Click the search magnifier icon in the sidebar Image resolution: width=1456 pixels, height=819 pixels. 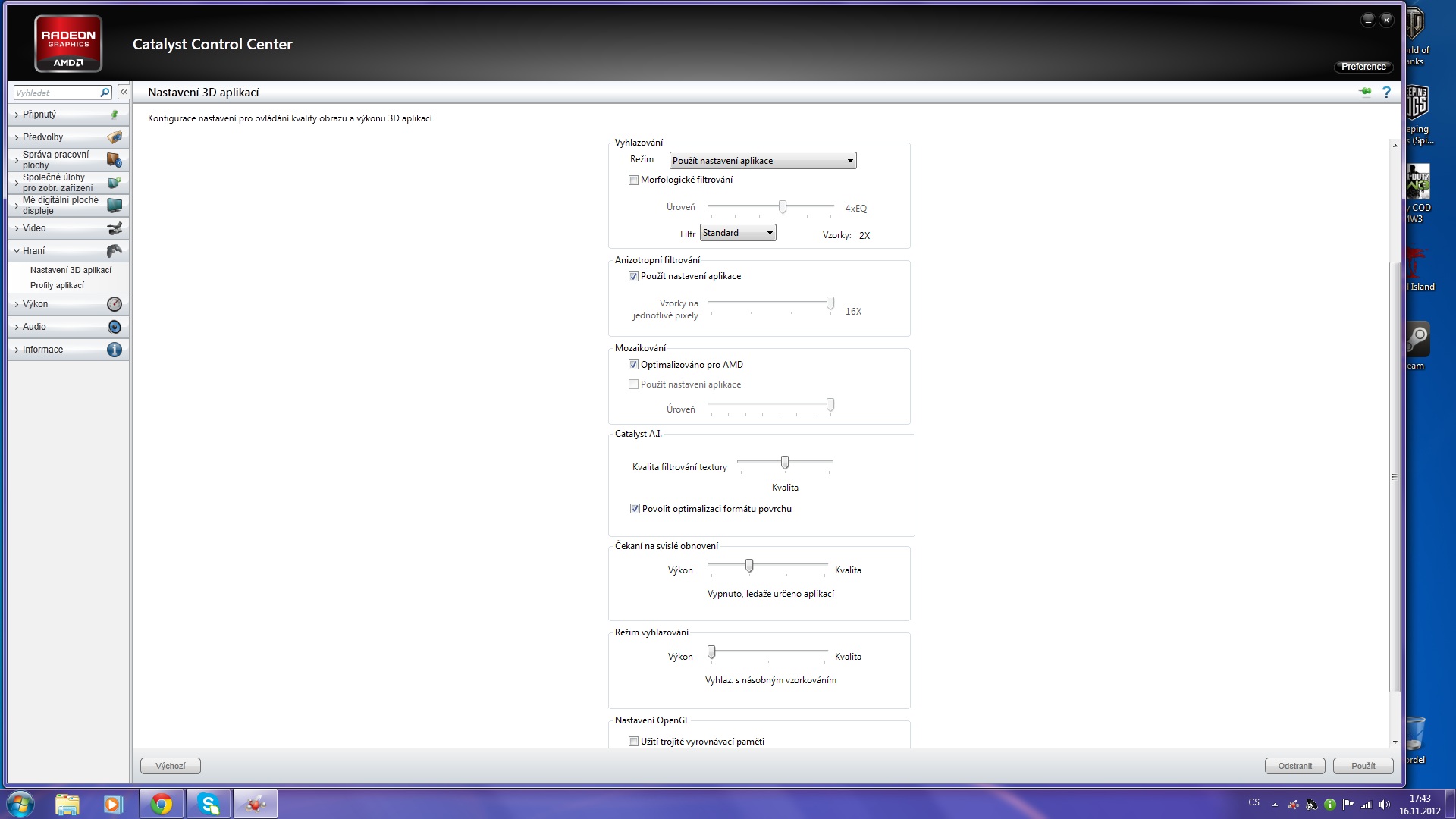(105, 93)
